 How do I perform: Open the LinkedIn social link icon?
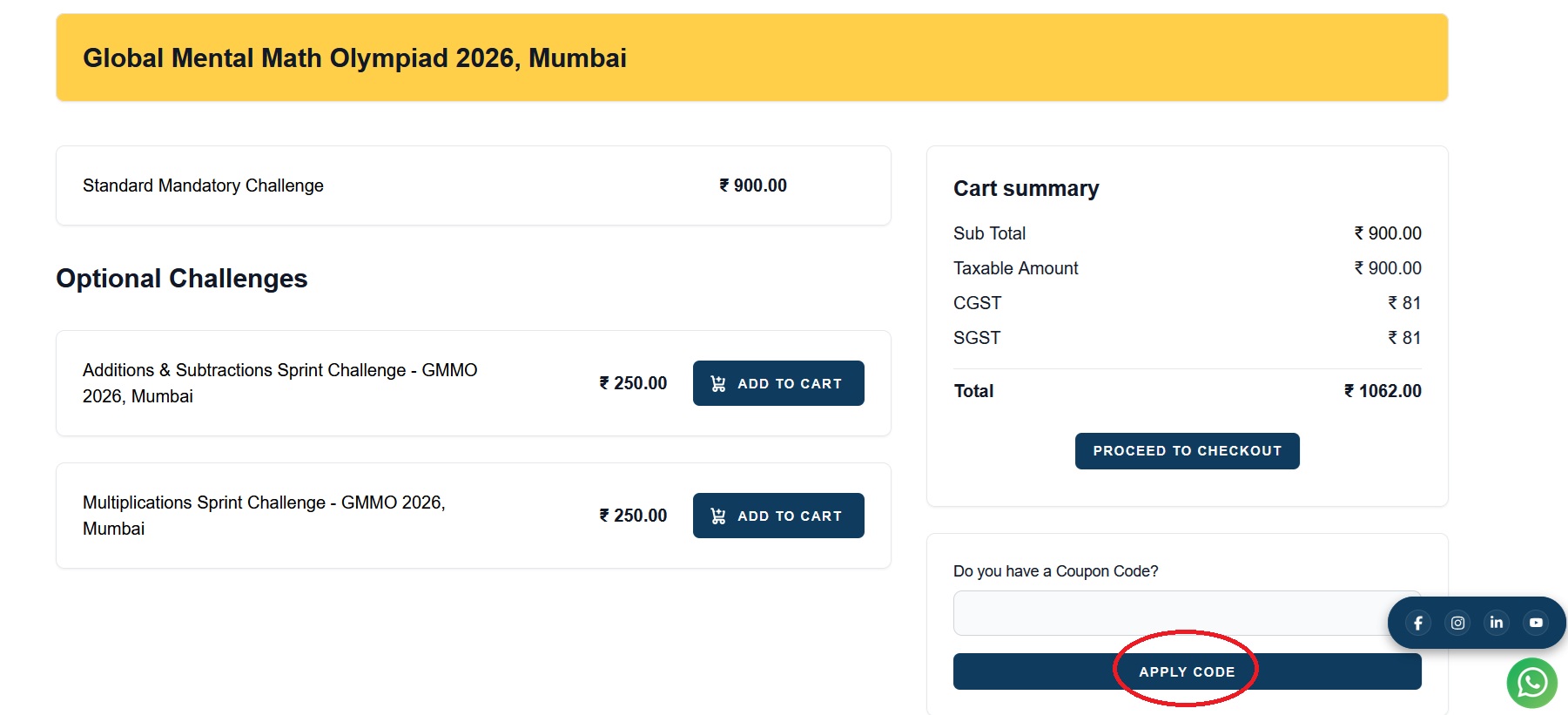pos(1497,623)
